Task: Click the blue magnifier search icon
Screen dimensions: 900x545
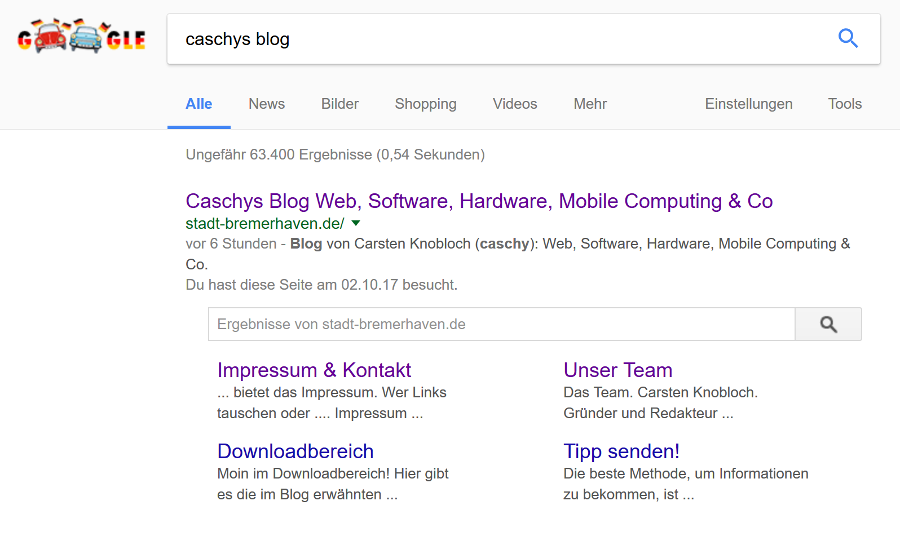Action: click(848, 38)
